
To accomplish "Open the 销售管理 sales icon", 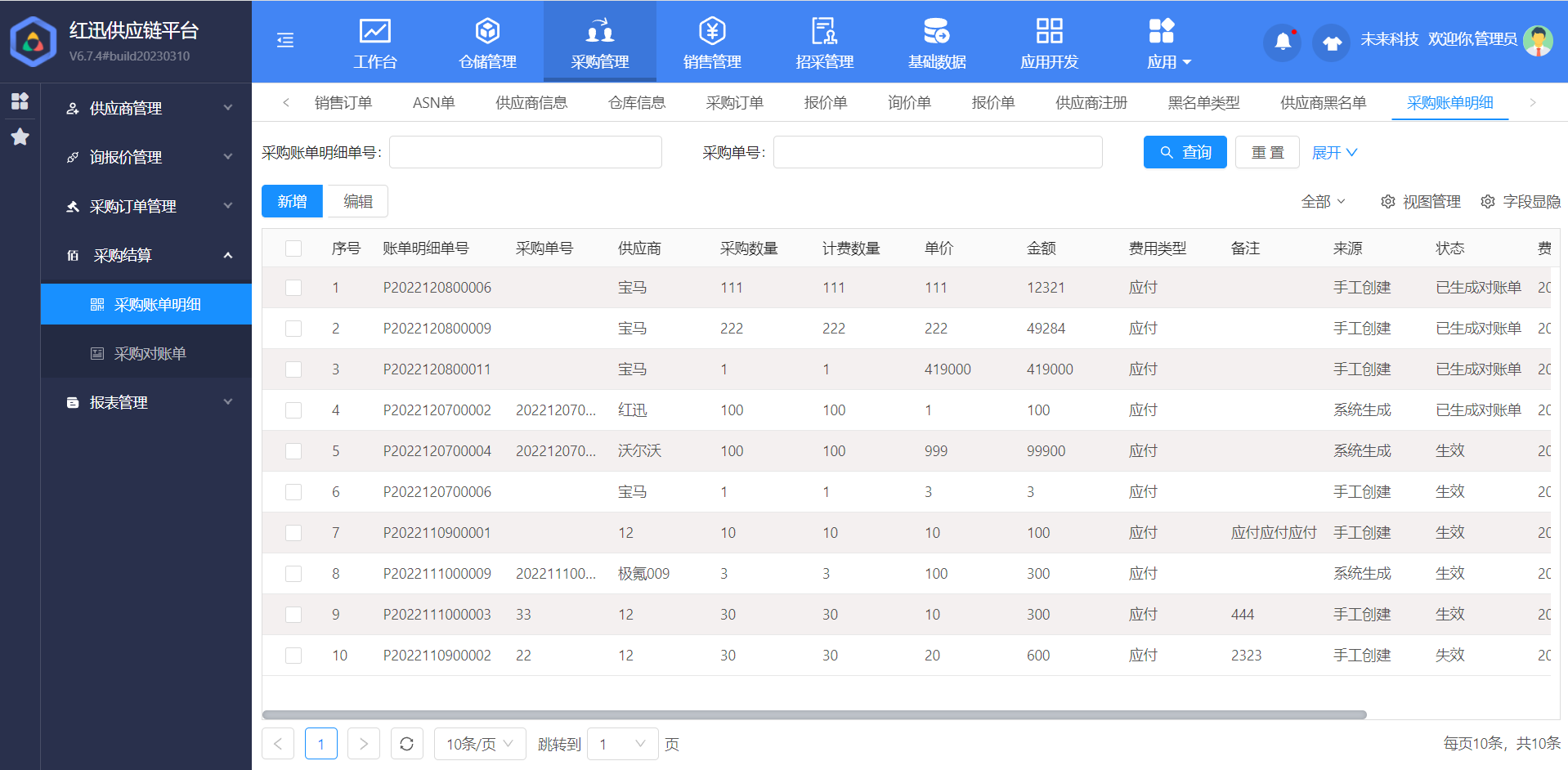I will coord(713,31).
